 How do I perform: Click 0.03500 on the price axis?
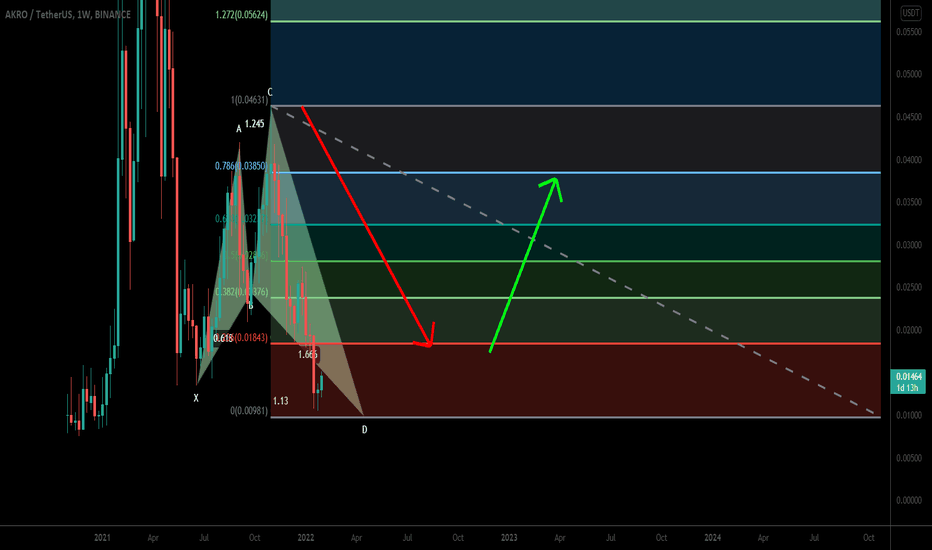[x=909, y=202]
